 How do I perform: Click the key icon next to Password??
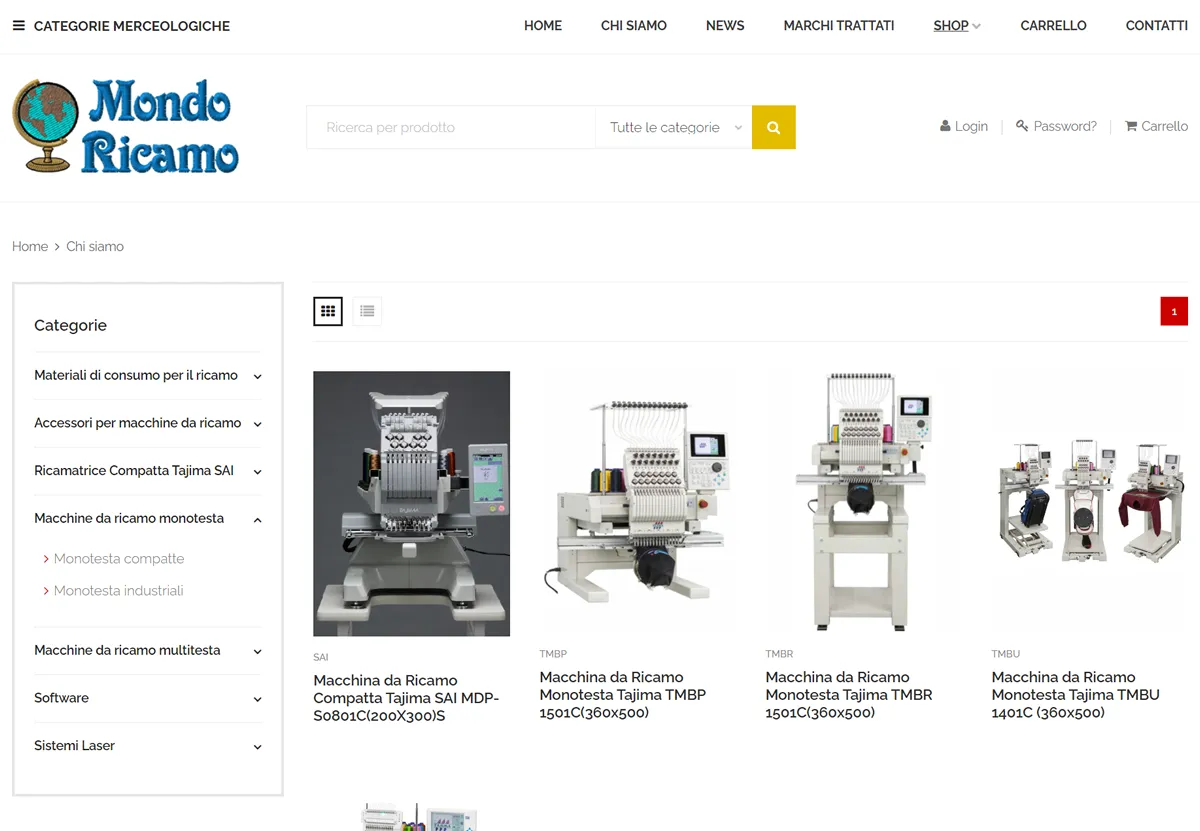pyautogui.click(x=1022, y=126)
